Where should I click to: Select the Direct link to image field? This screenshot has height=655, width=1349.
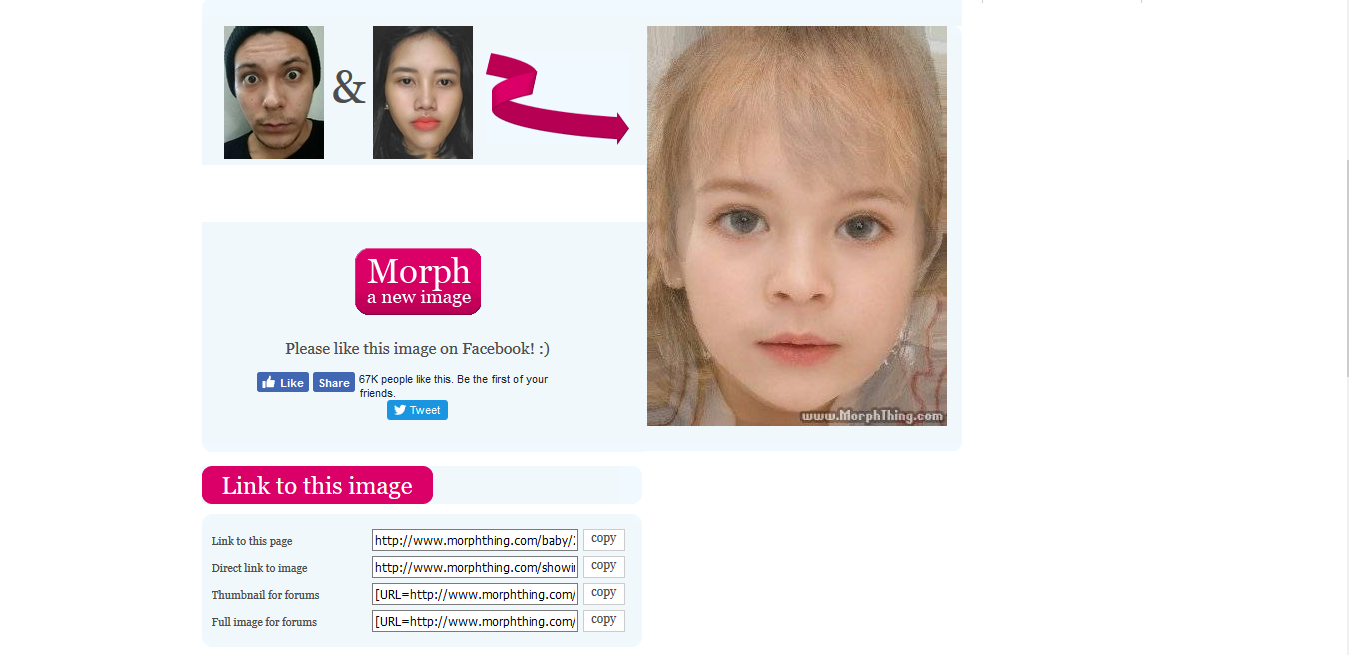[475, 567]
